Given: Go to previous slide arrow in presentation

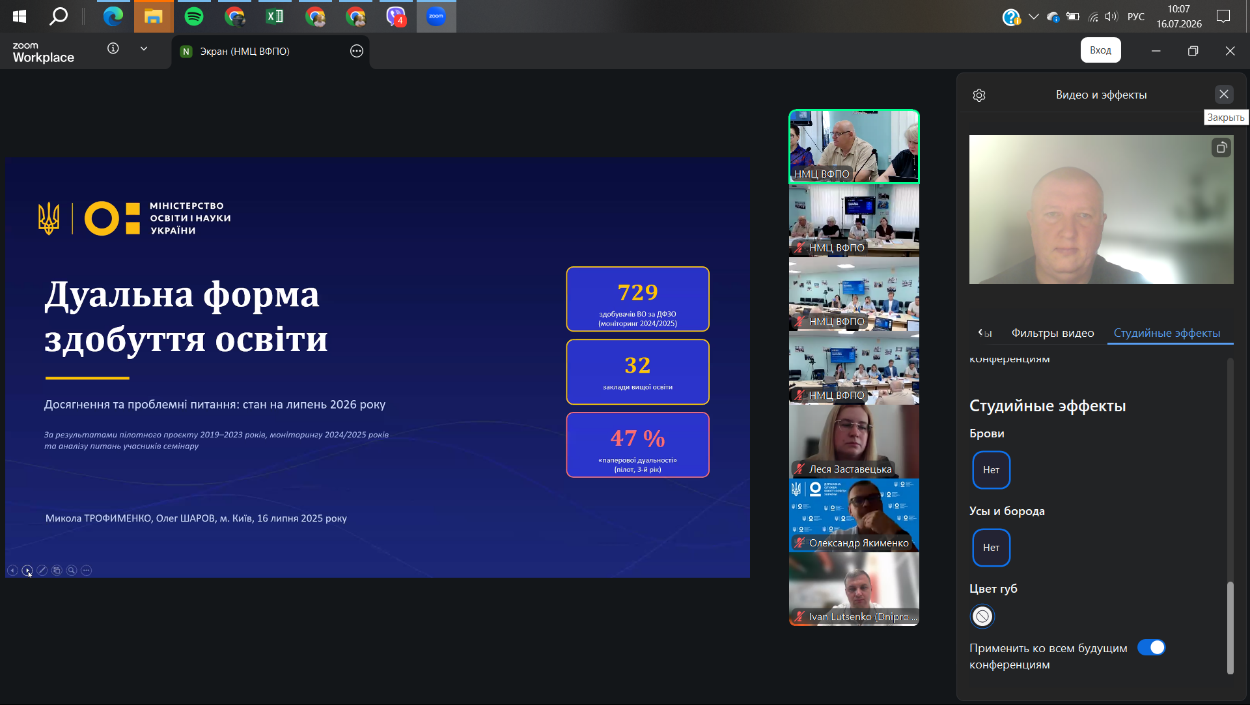Looking at the screenshot, I should pyautogui.click(x=12, y=570).
